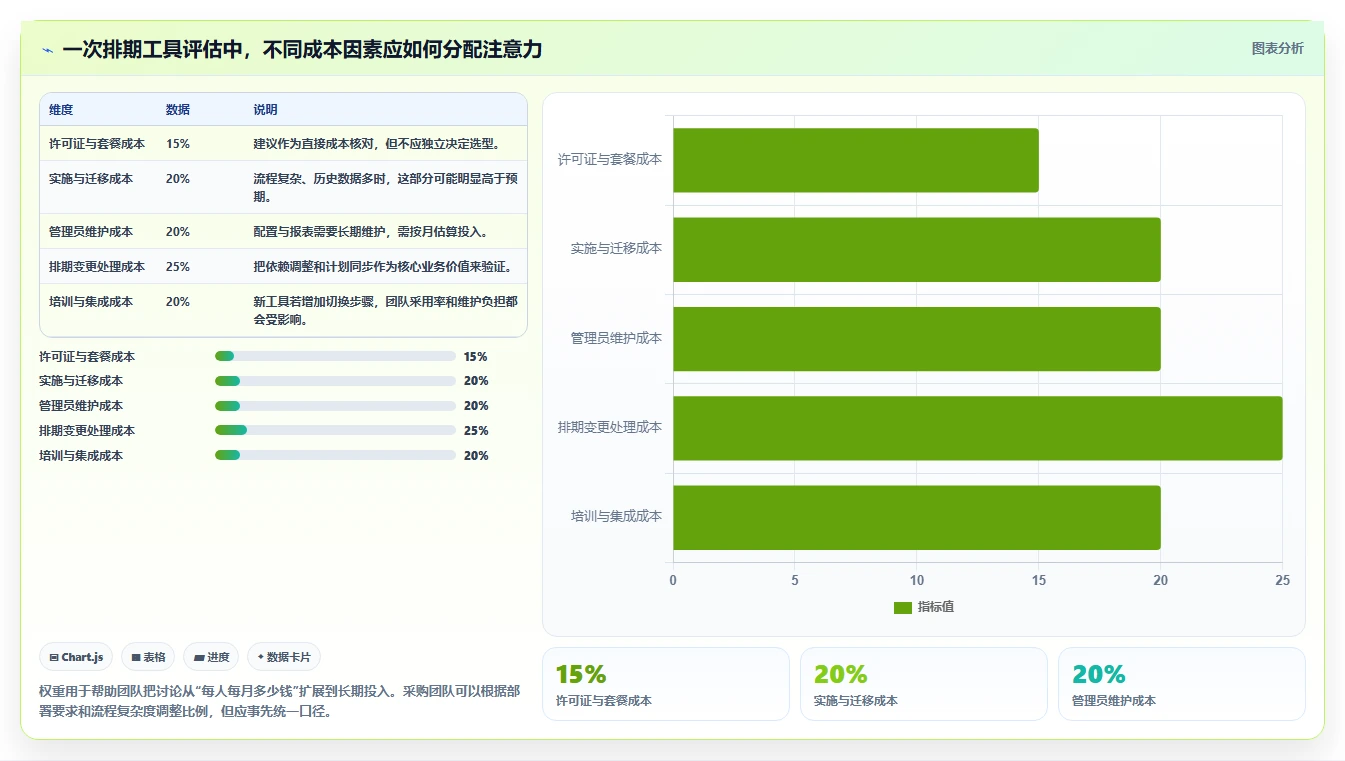The height and width of the screenshot is (761, 1345).
Task: Click the x-axis tick label 15
Action: click(x=1039, y=581)
